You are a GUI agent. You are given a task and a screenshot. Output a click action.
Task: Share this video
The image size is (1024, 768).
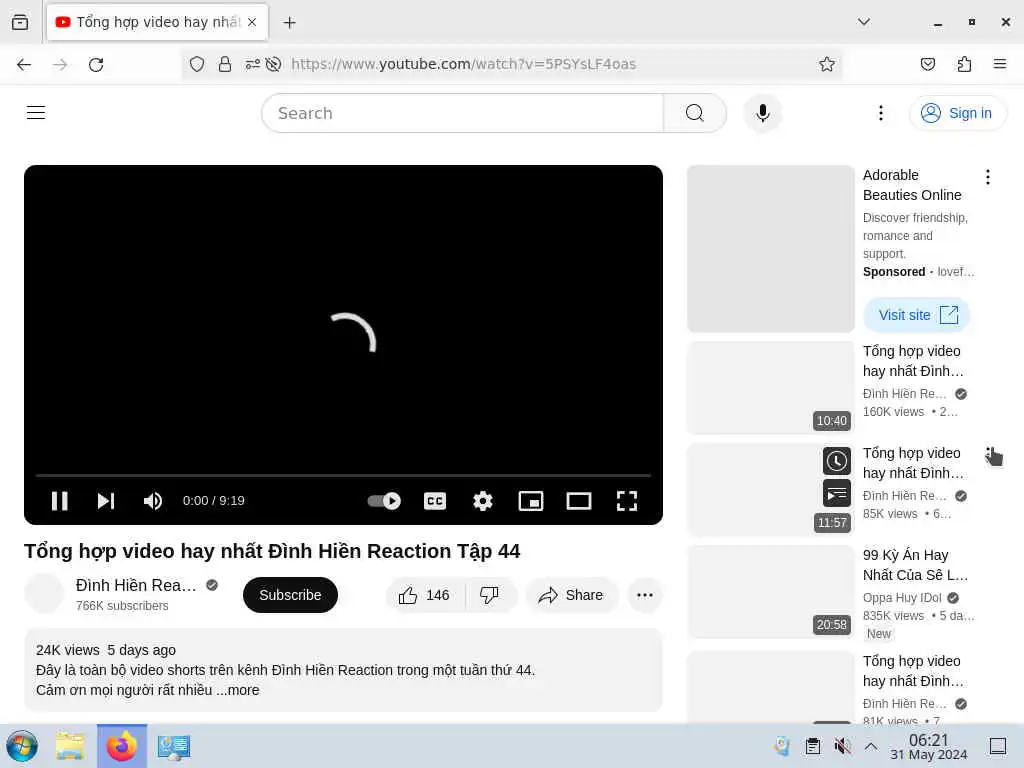coord(571,595)
